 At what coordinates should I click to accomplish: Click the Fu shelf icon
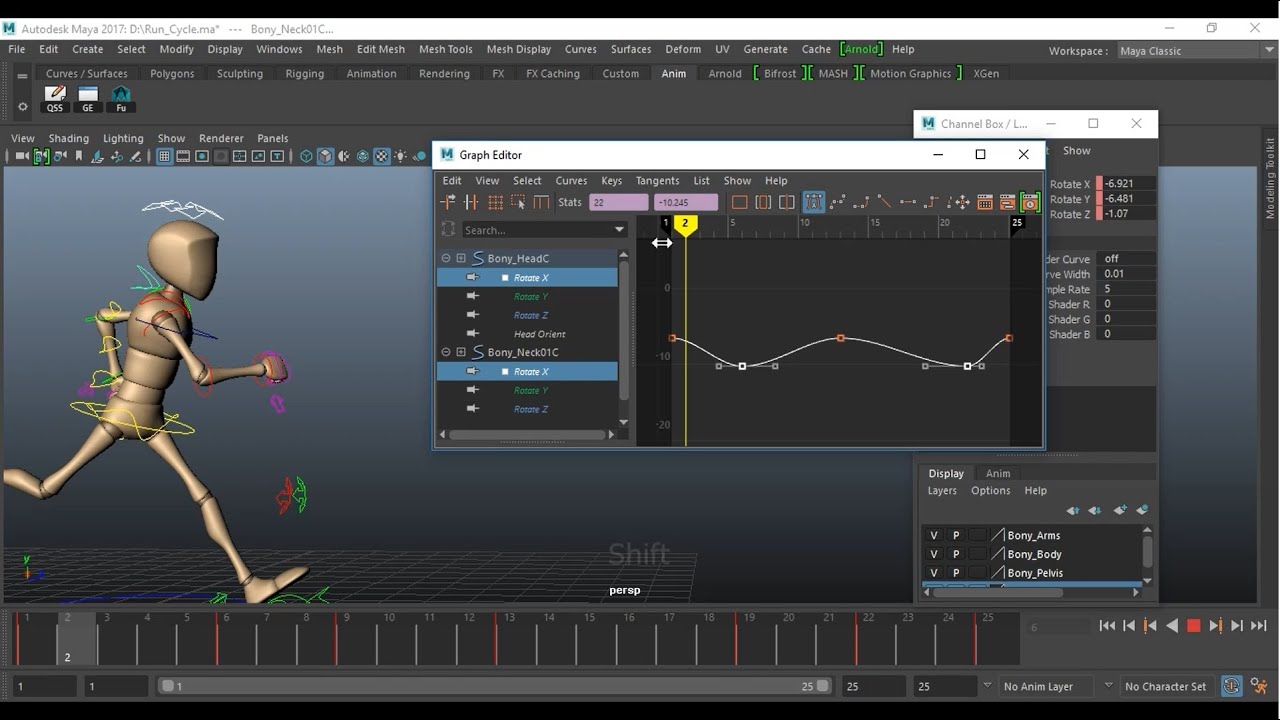(x=121, y=99)
